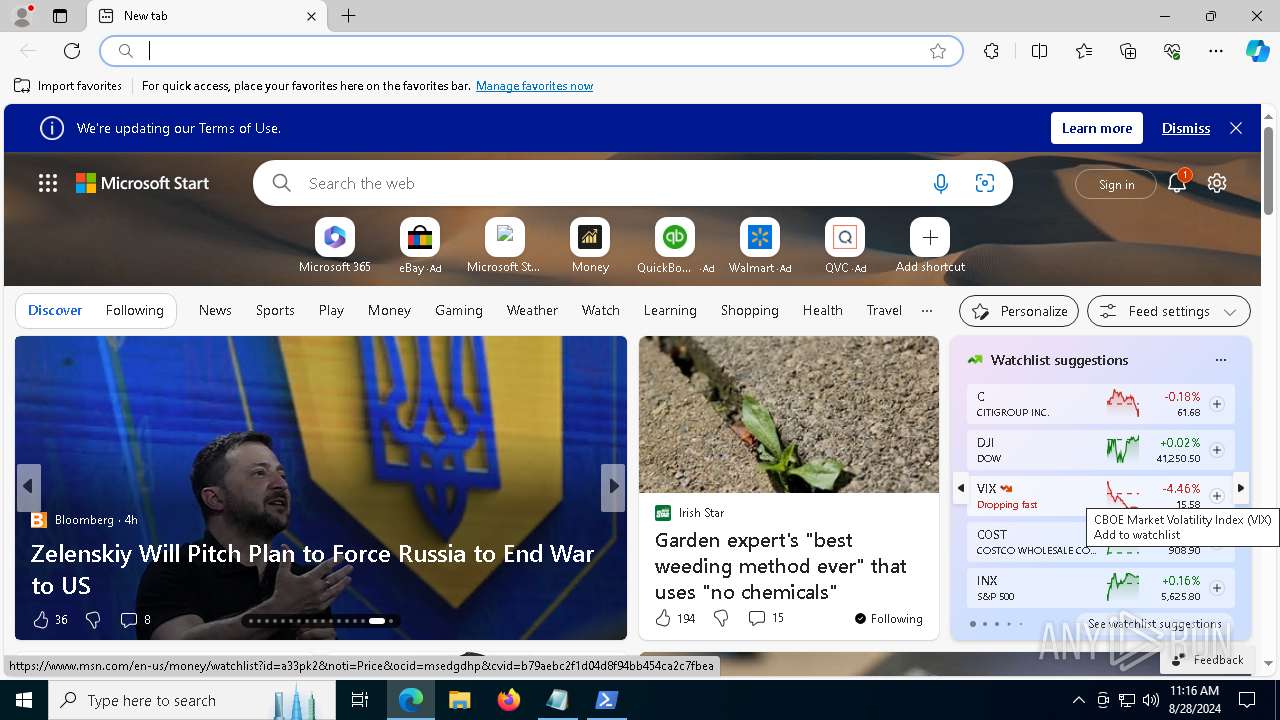Open Collections toolbar icon
1280x720 pixels.
[1128, 51]
